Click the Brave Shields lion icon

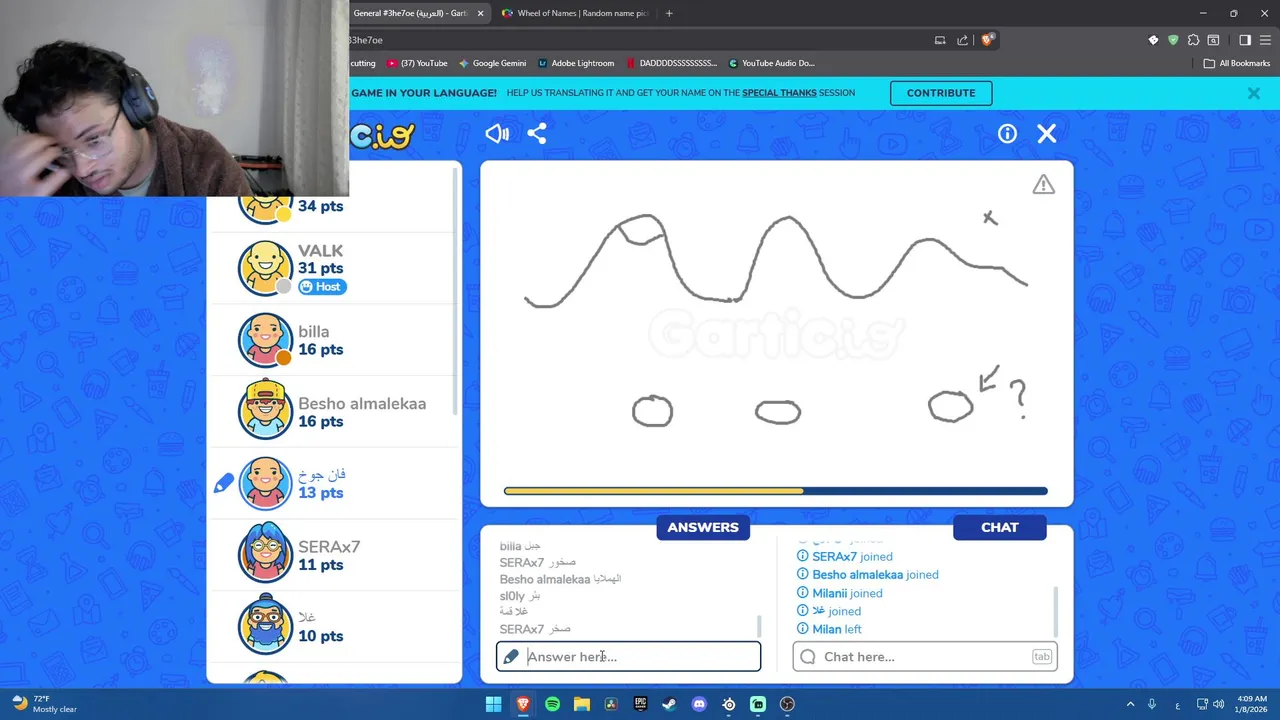pyautogui.click(x=987, y=40)
